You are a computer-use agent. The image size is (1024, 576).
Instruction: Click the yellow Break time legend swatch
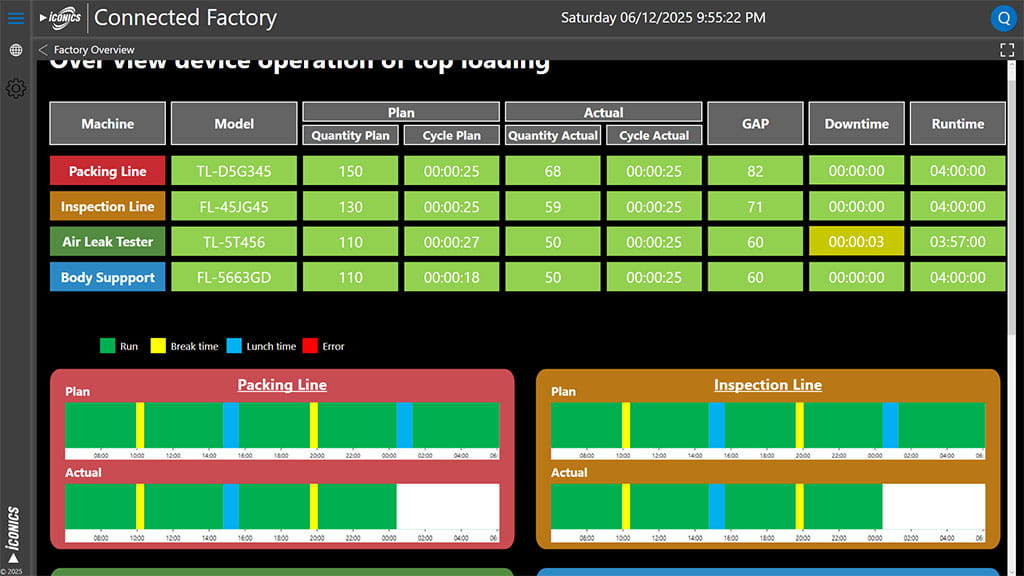click(x=158, y=346)
